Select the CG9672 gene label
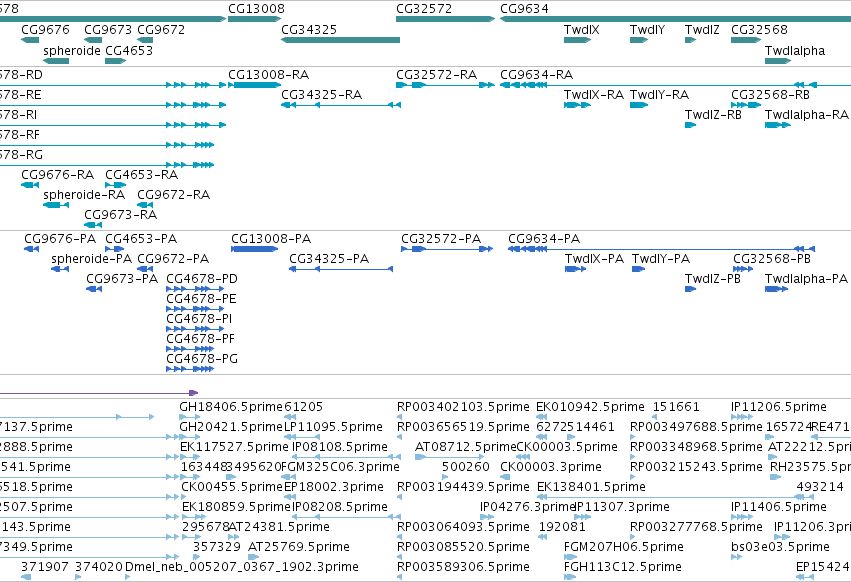 (x=161, y=30)
